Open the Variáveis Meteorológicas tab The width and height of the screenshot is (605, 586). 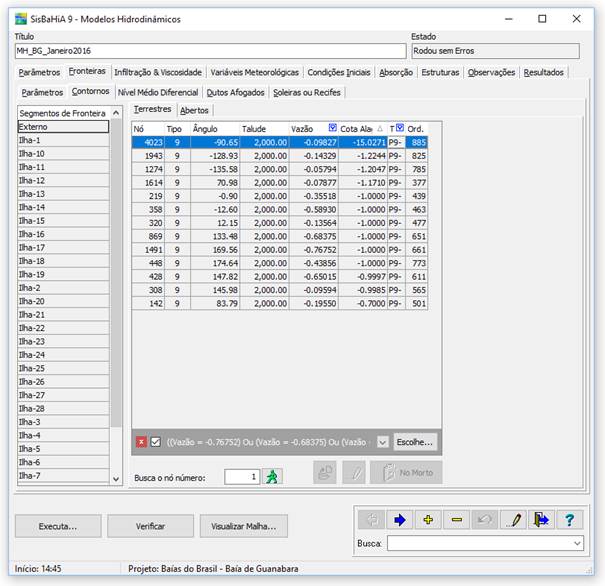coord(255,72)
